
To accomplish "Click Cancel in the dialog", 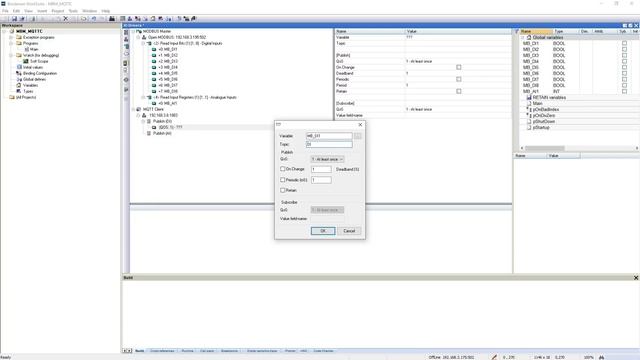I will coord(349,231).
